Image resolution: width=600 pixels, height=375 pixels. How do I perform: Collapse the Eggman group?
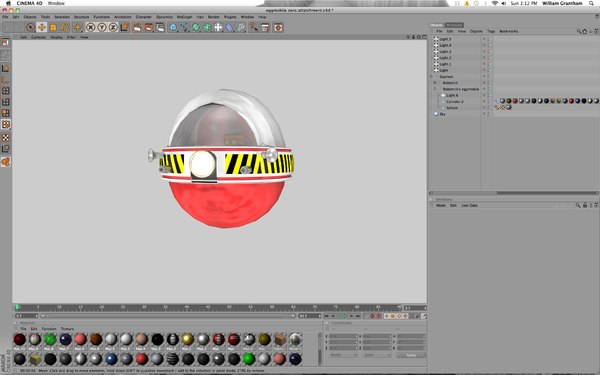pyautogui.click(x=432, y=77)
